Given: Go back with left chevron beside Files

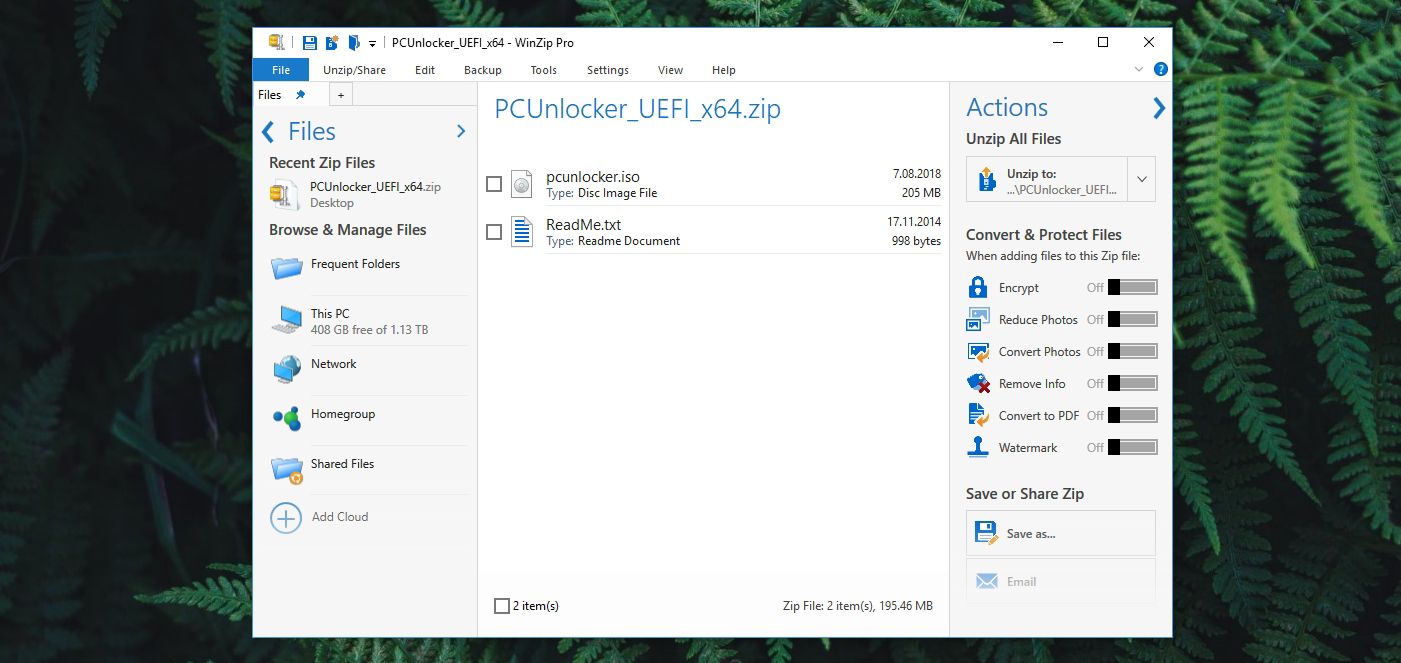Looking at the screenshot, I should tap(268, 132).
